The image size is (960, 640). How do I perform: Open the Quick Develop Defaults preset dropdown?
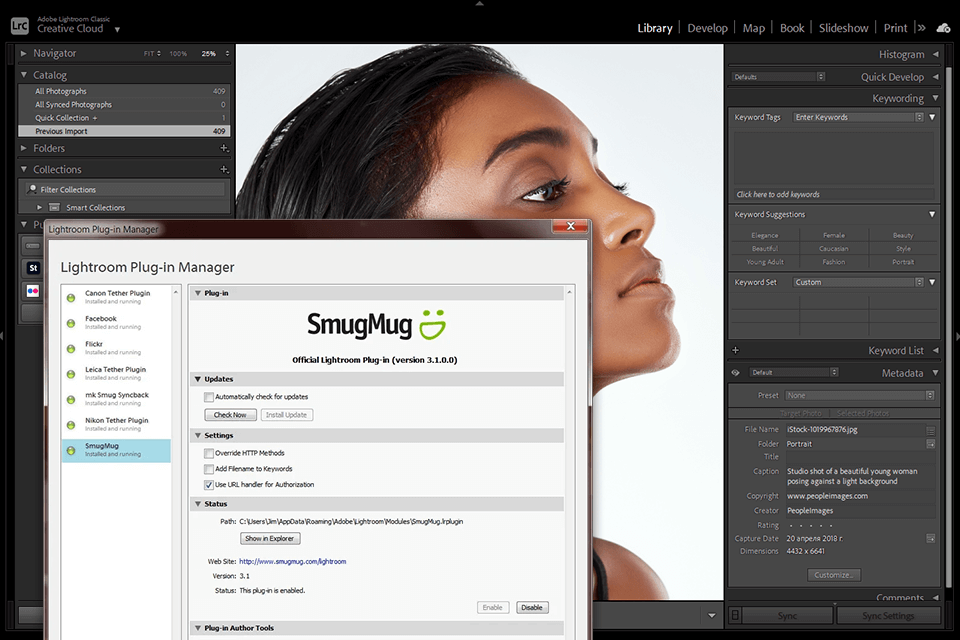coord(779,77)
